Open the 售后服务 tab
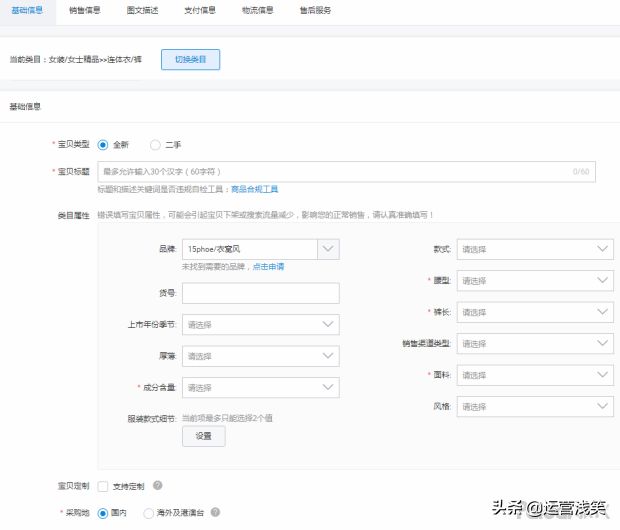Viewport: 620px width, 530px height. point(314,11)
